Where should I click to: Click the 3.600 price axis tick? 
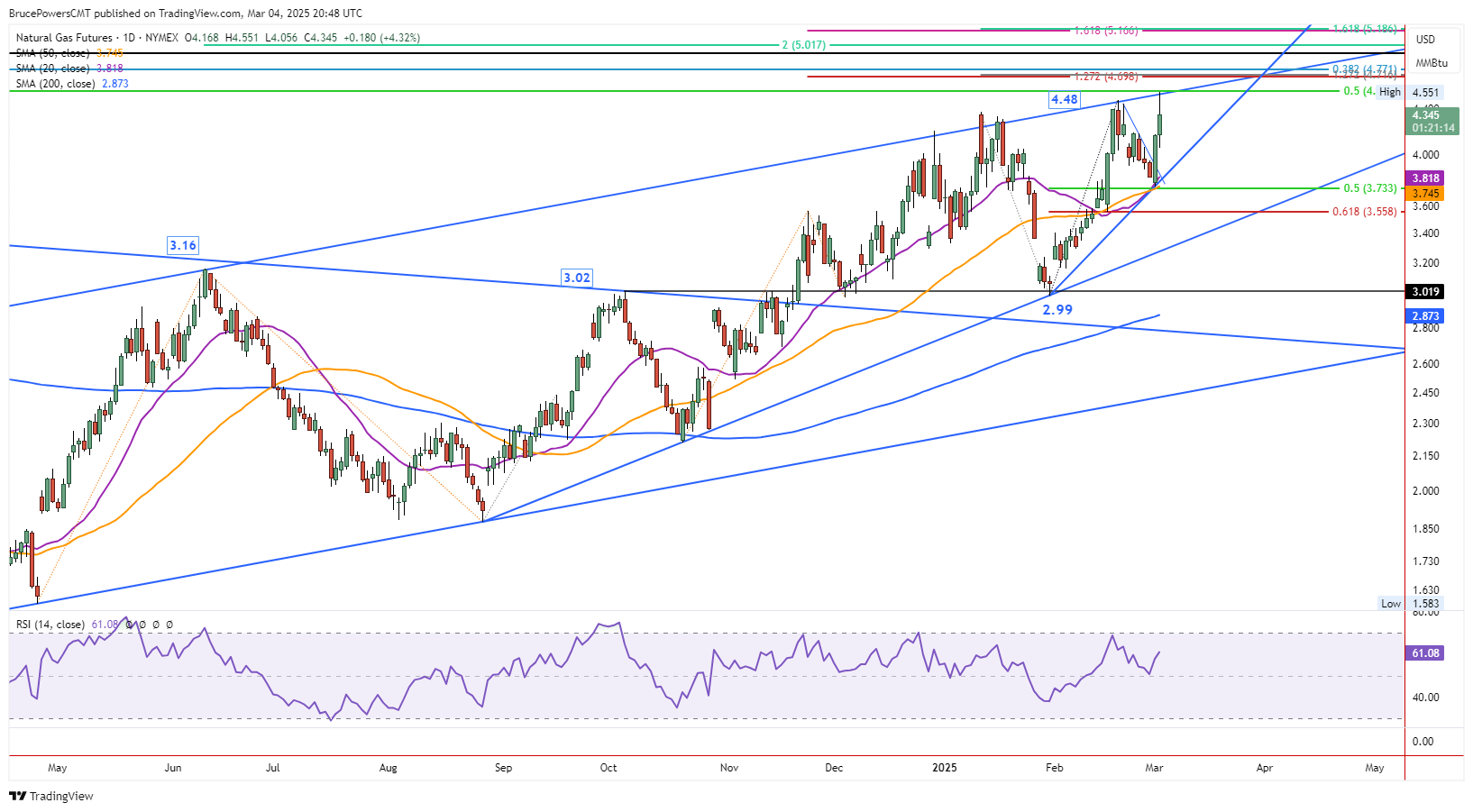coord(1426,206)
